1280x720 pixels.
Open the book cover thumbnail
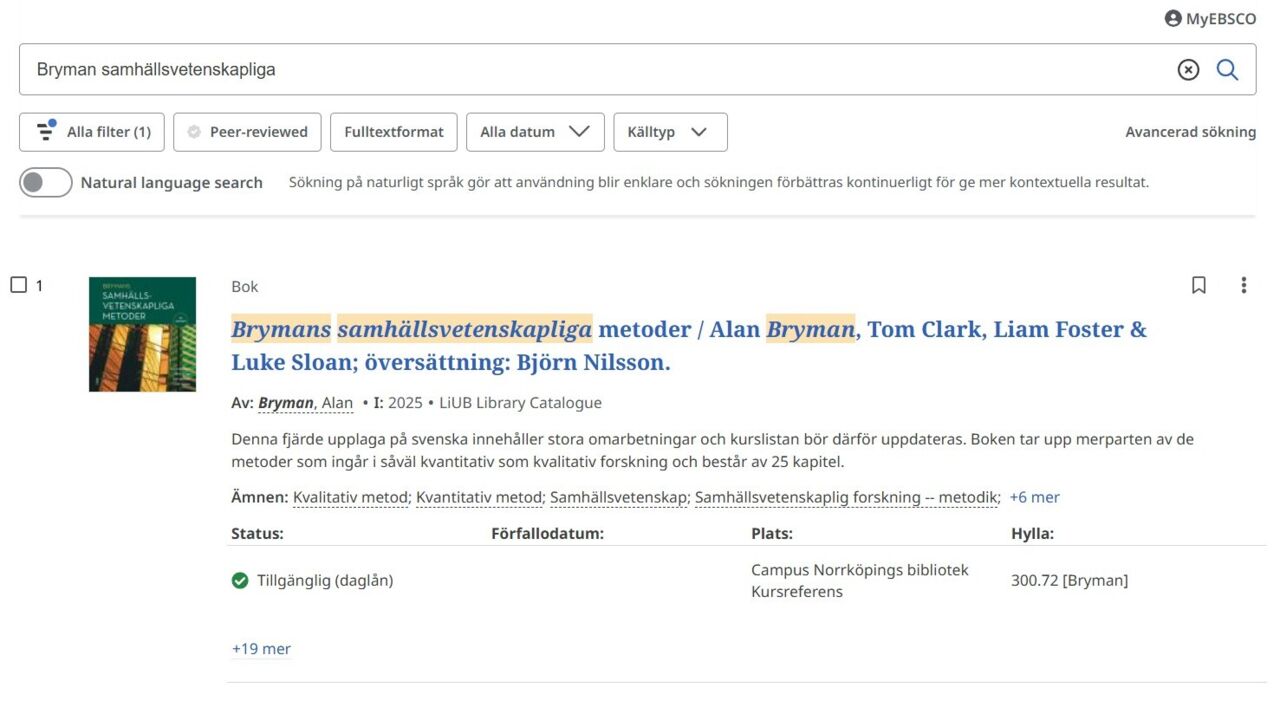(x=142, y=333)
